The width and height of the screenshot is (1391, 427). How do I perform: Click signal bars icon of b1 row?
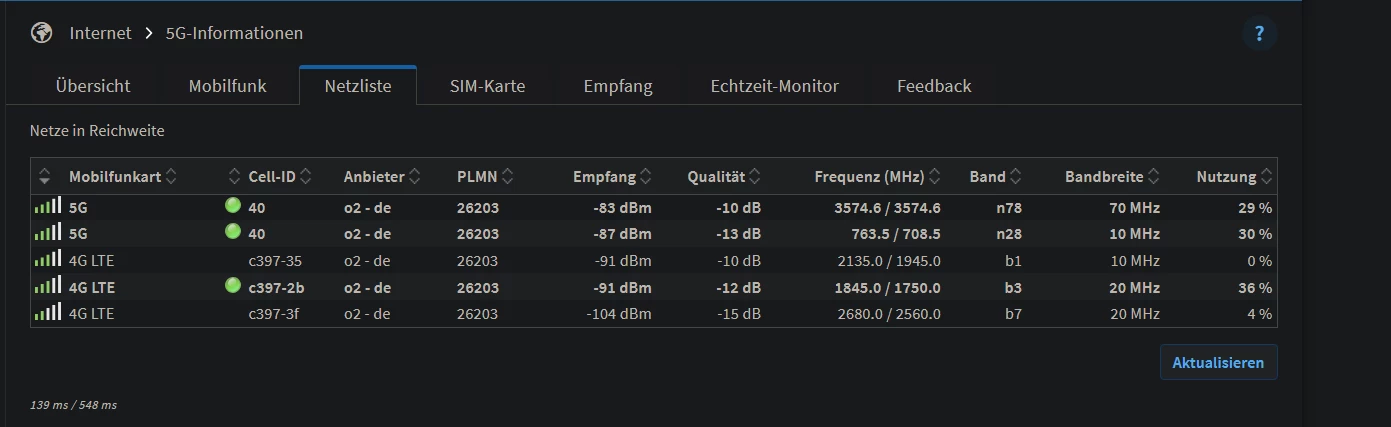[47, 261]
